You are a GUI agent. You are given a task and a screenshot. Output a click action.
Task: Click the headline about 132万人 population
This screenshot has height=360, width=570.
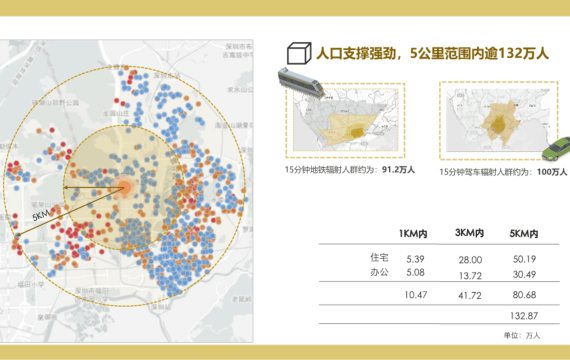pyautogui.click(x=432, y=53)
